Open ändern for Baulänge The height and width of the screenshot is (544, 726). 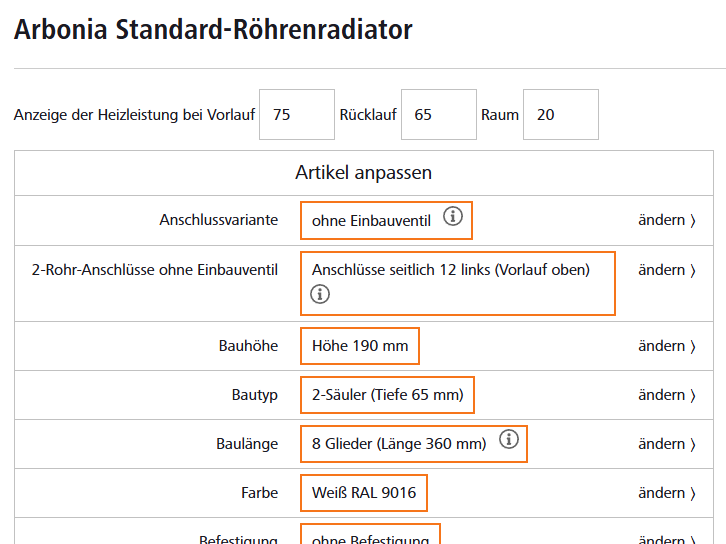pos(667,444)
